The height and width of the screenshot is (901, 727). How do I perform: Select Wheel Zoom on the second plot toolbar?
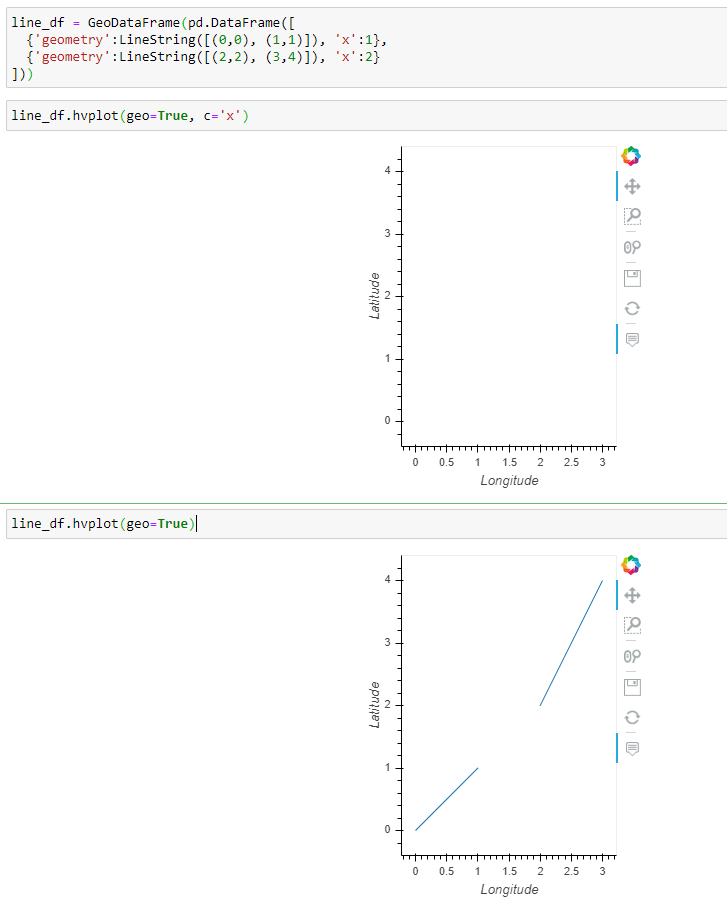[x=631, y=656]
